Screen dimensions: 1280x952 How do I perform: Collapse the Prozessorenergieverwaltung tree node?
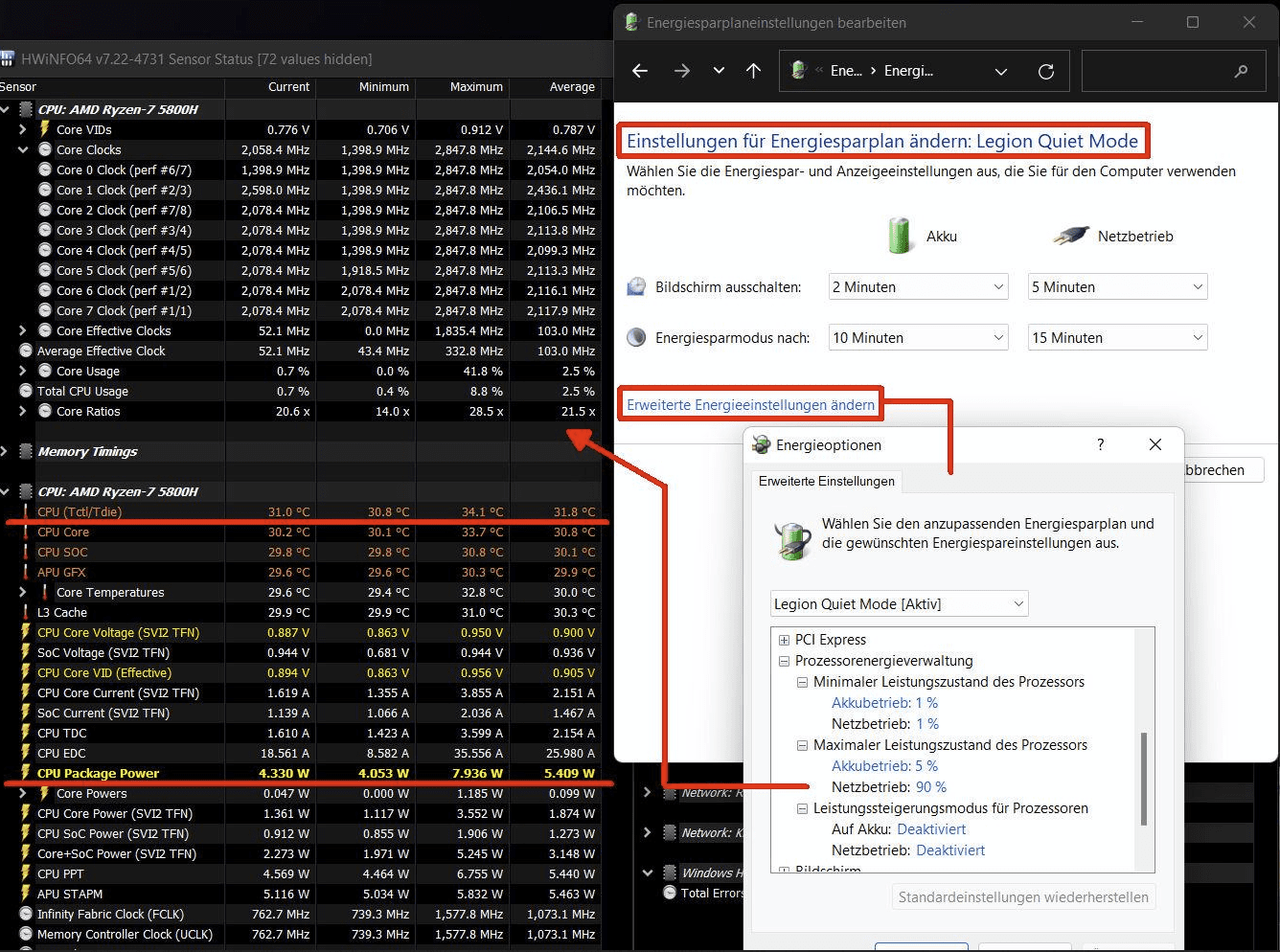pyautogui.click(x=784, y=661)
